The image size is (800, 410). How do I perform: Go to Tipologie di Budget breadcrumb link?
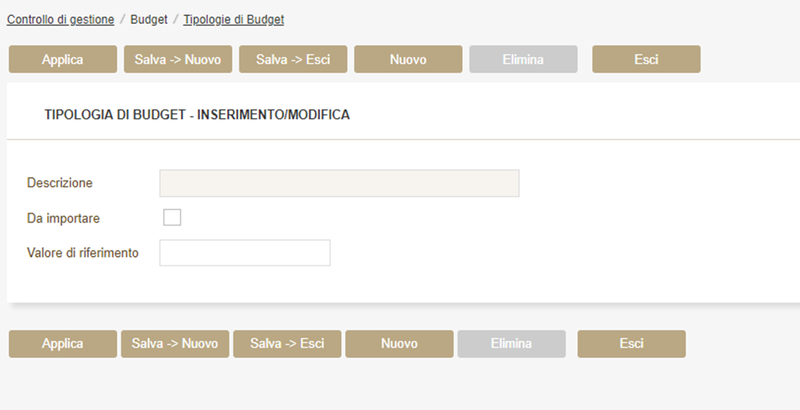[x=233, y=19]
